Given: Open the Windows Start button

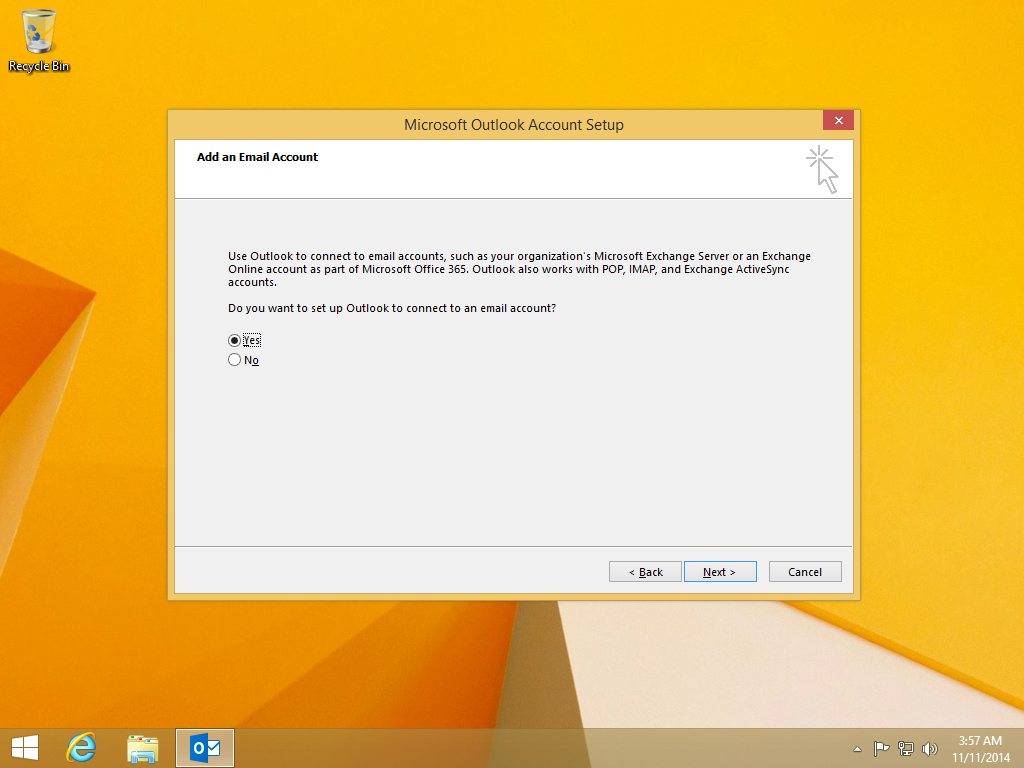Looking at the screenshot, I should tap(25, 748).
